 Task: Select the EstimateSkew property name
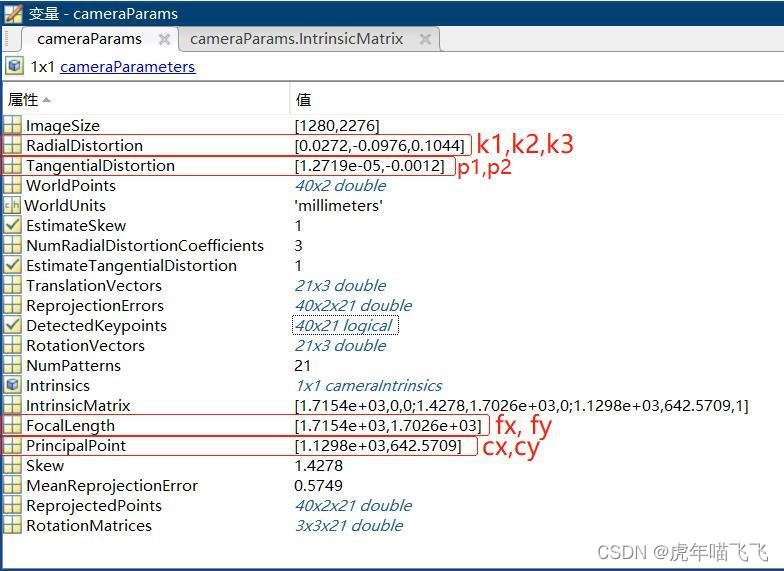click(x=76, y=226)
